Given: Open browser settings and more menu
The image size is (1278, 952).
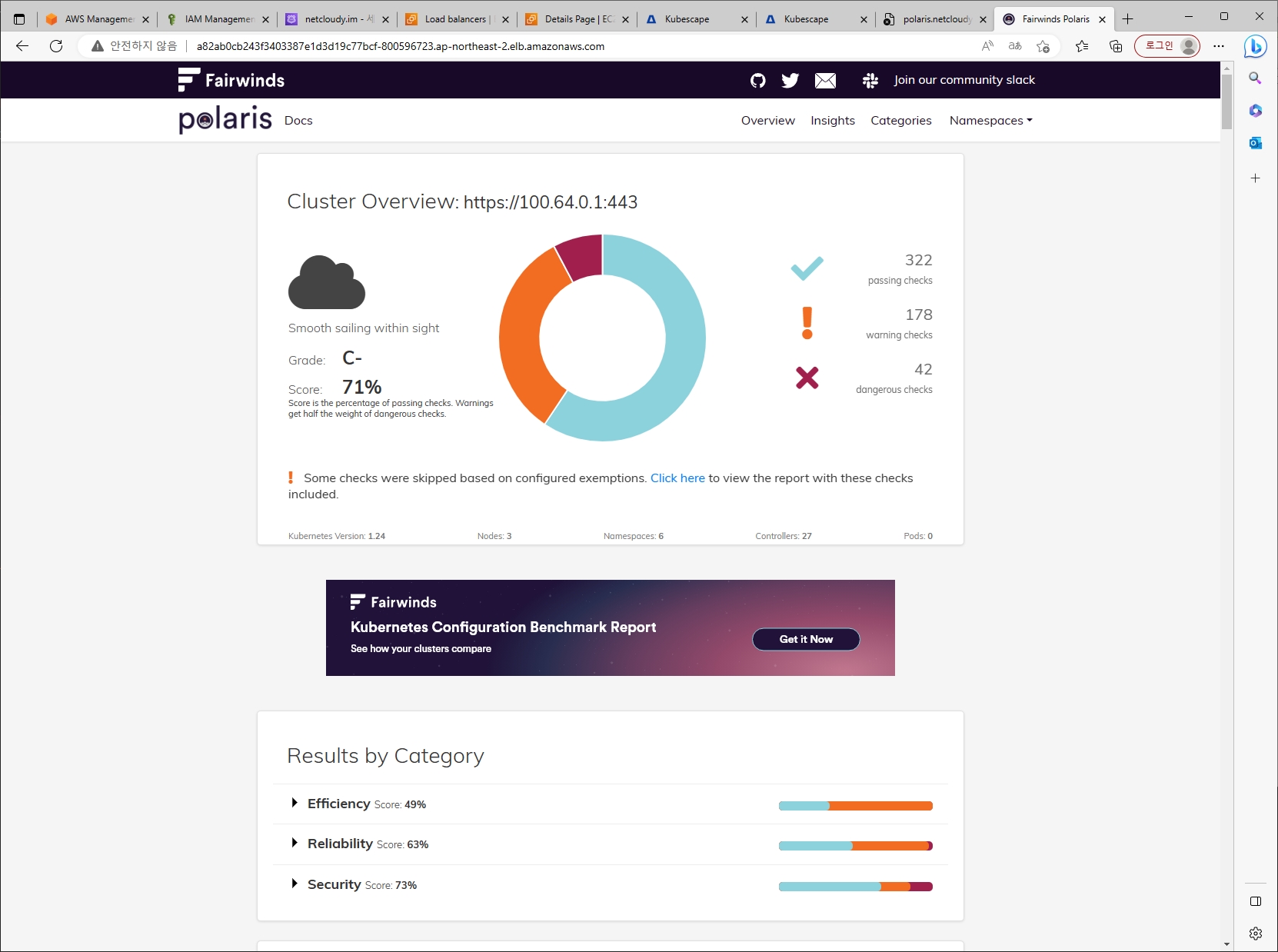Looking at the screenshot, I should tap(1219, 46).
